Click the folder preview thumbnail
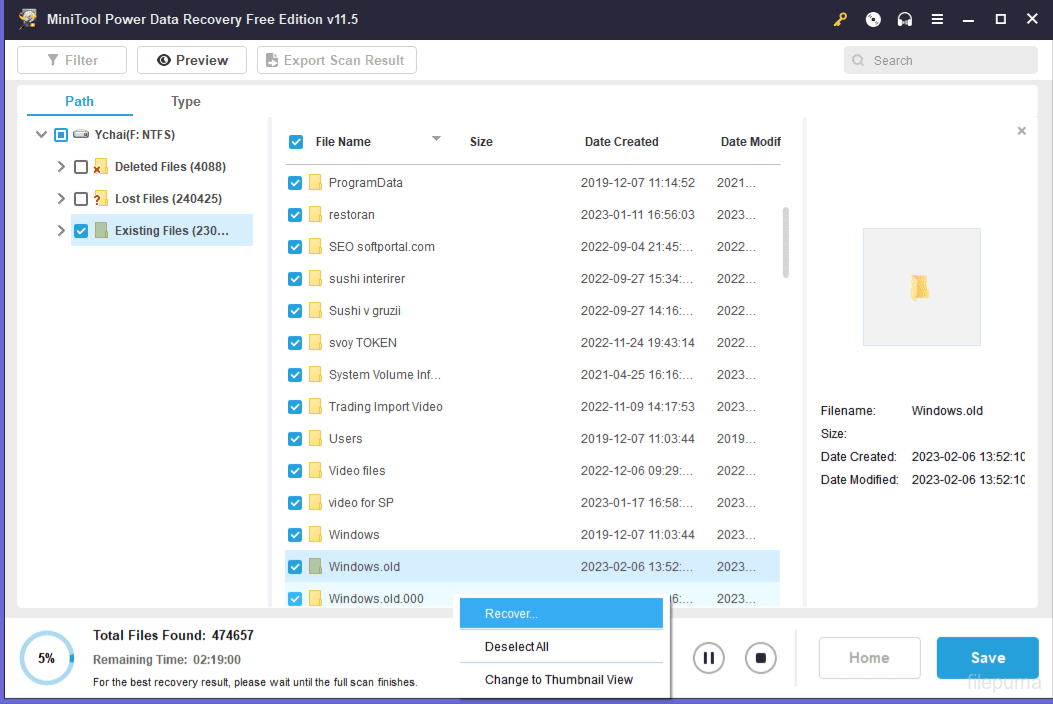This screenshot has width=1053, height=704. tap(921, 287)
